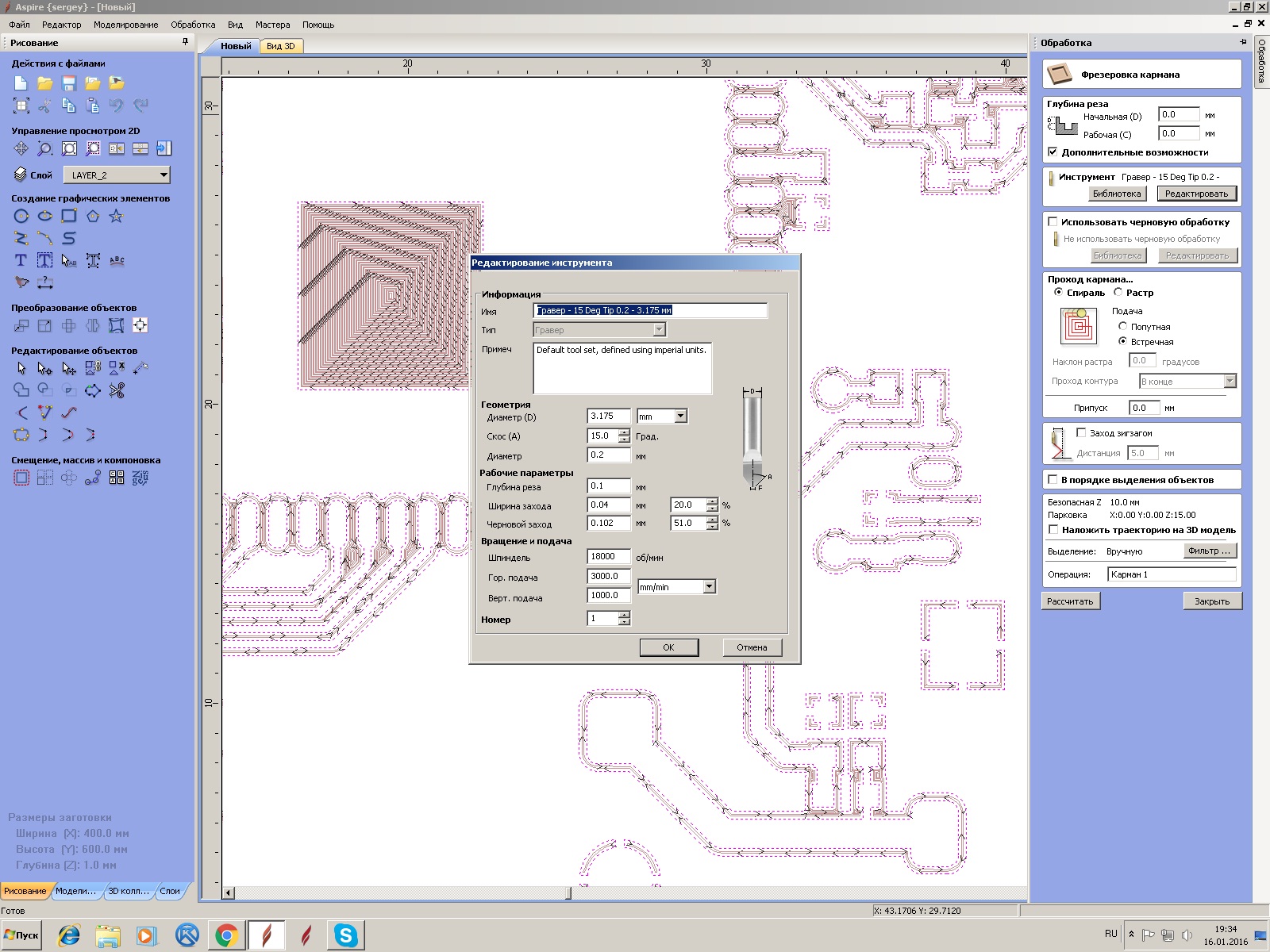Click the undo arrow icon
1270x952 pixels.
coord(117,106)
